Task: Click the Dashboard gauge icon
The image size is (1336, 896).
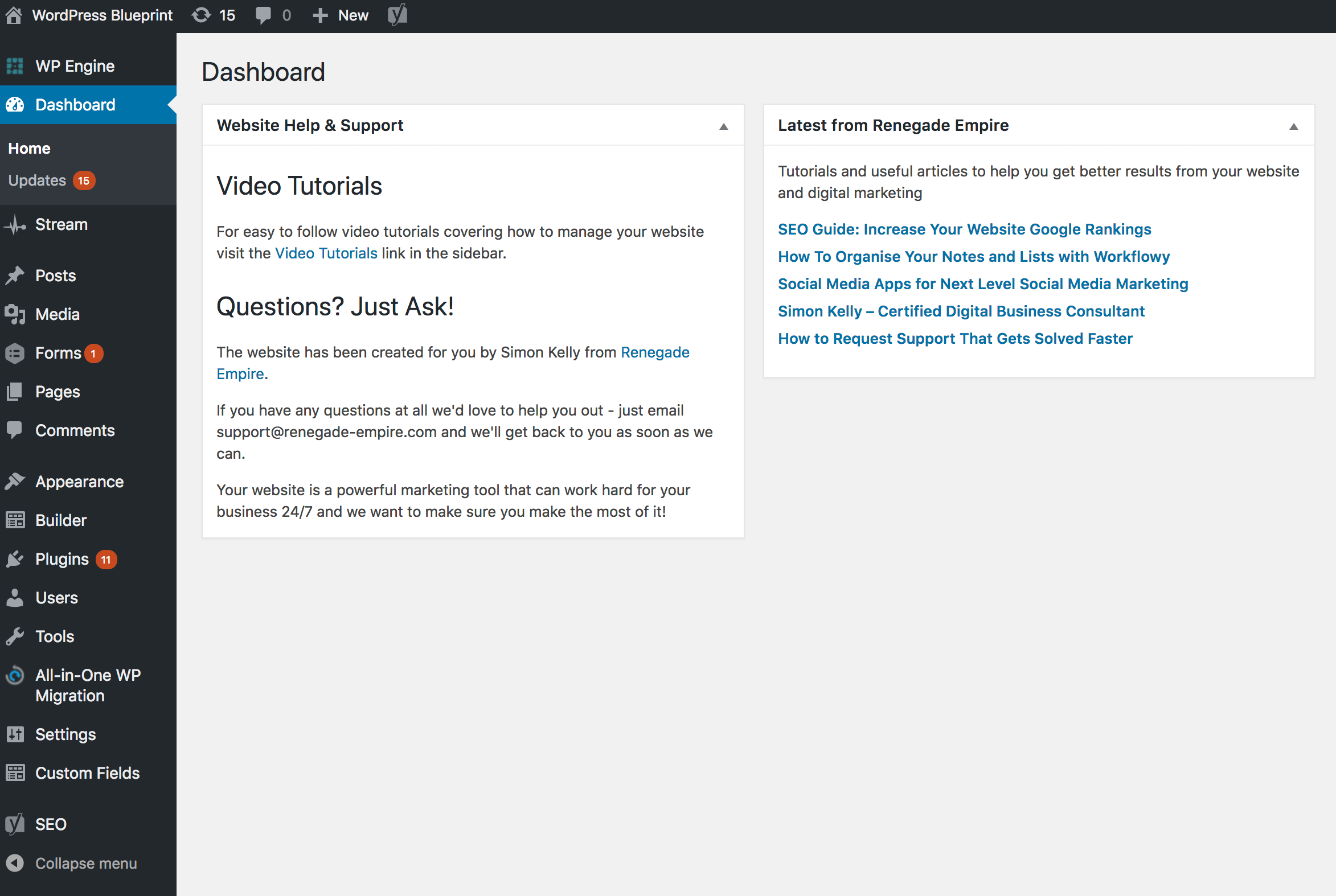Action: click(15, 105)
